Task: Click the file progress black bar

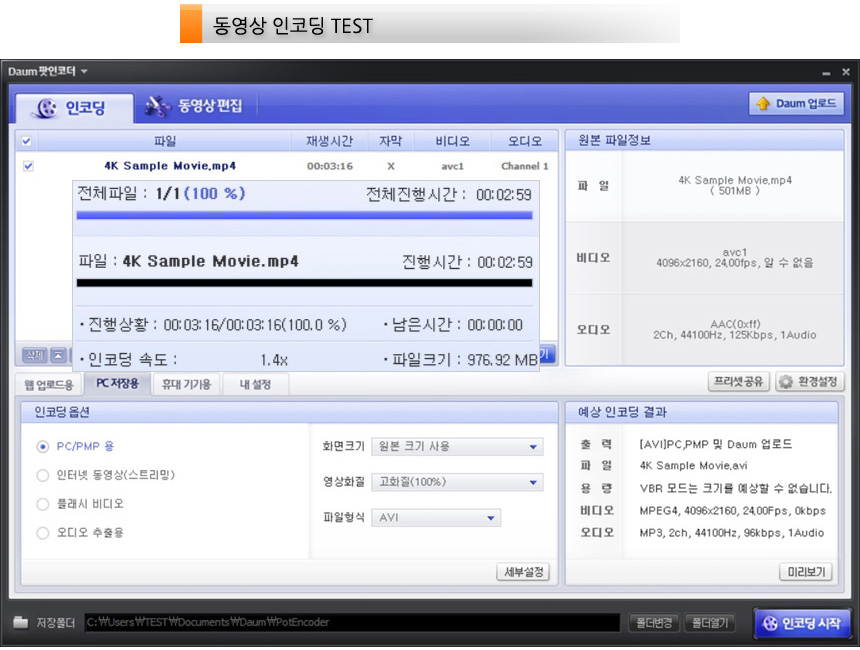Action: click(x=304, y=283)
